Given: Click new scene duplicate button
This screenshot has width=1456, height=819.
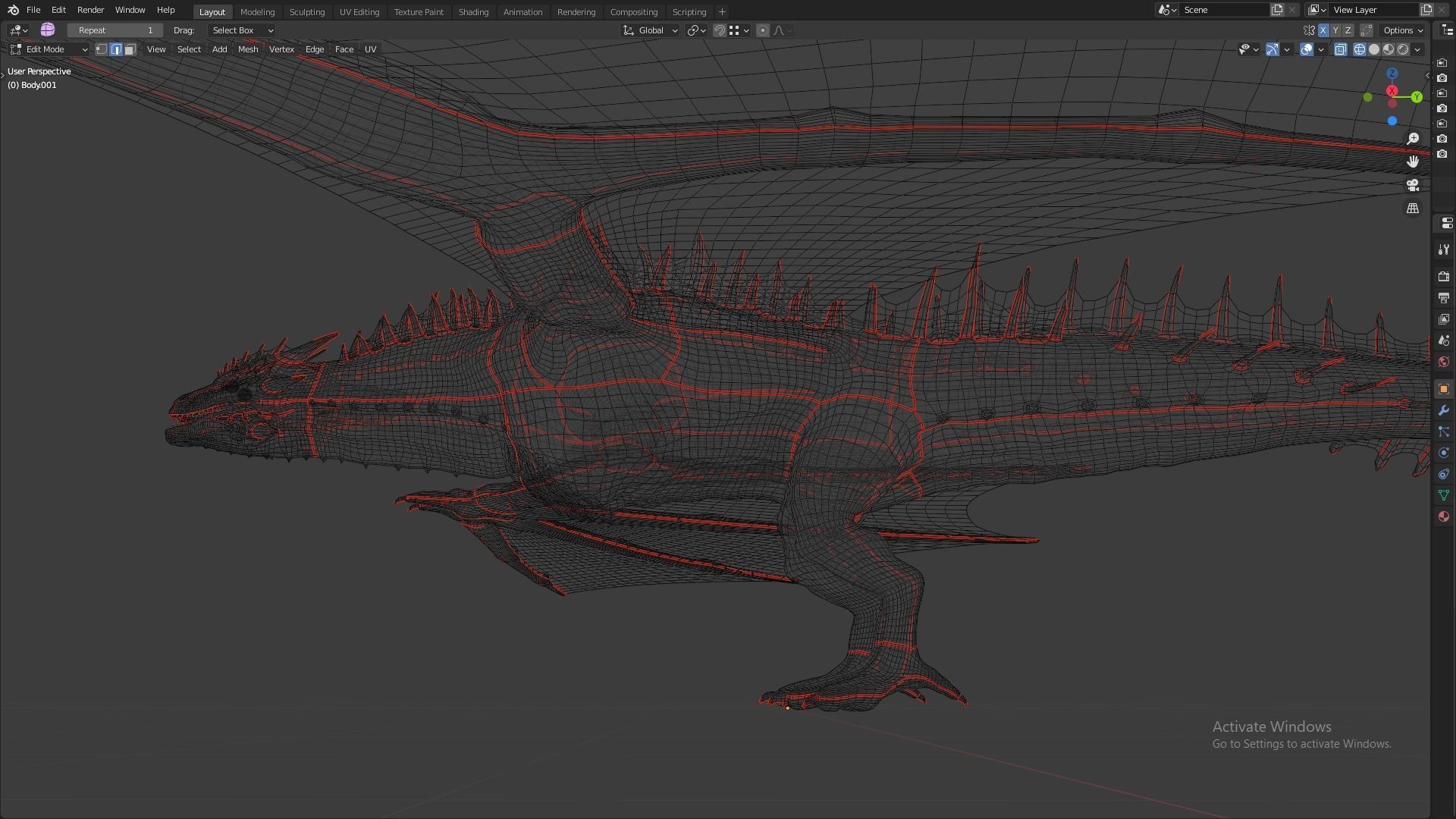Looking at the screenshot, I should [1277, 10].
